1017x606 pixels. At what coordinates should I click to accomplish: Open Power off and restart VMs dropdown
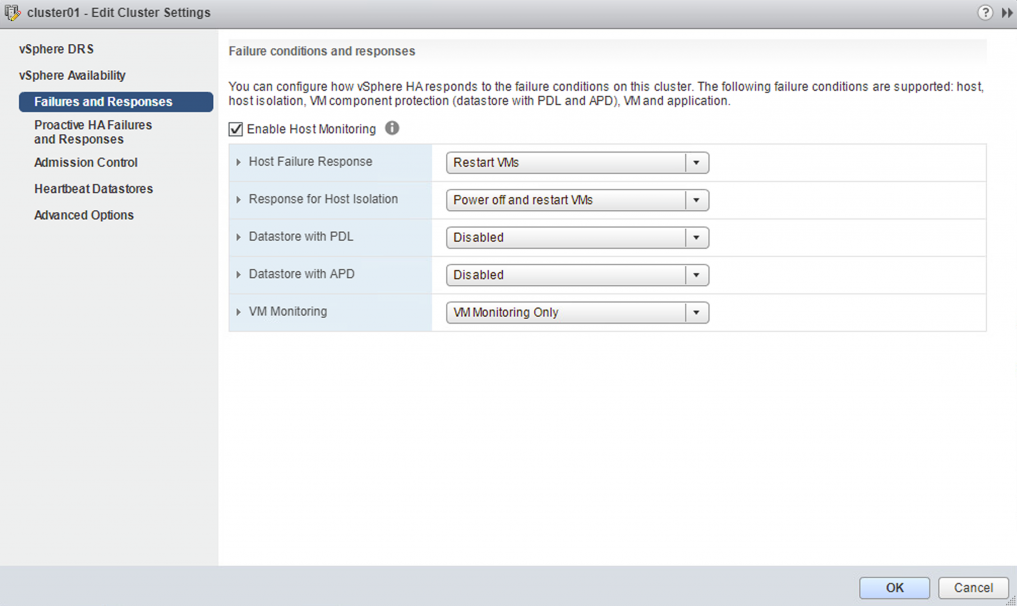pos(577,200)
